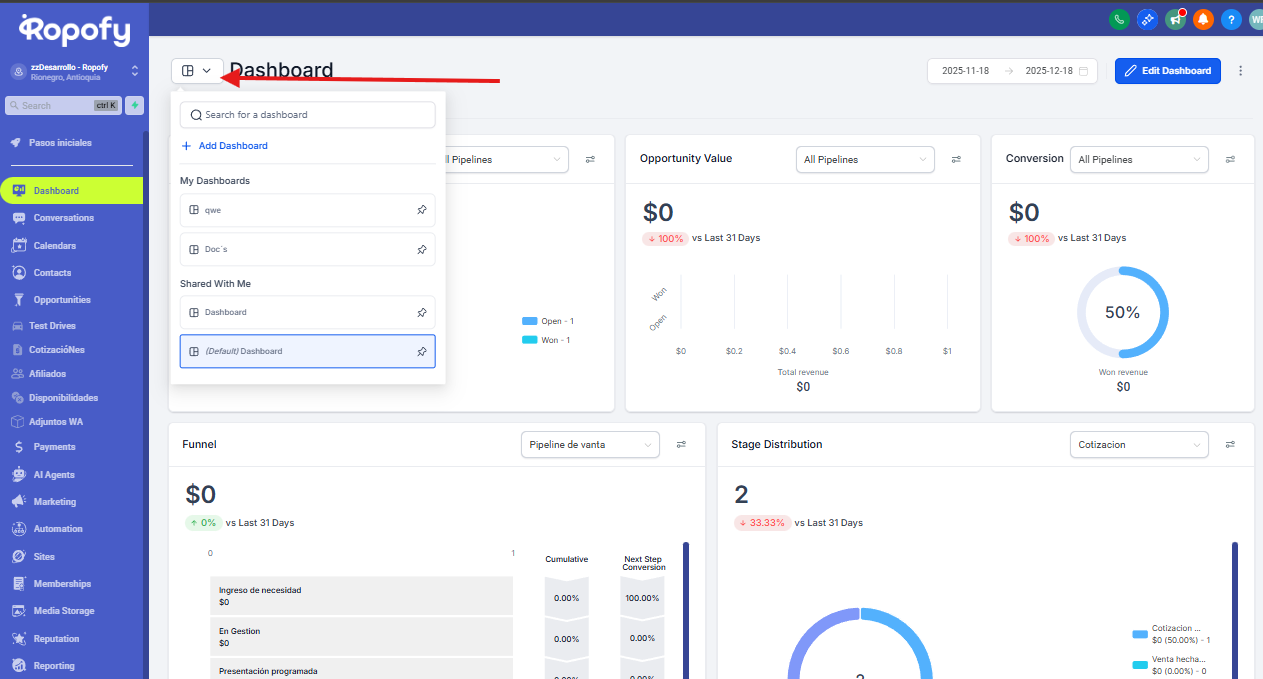Open the Cotizacion stage dropdown
Image resolution: width=1263 pixels, height=679 pixels.
coord(1138,445)
